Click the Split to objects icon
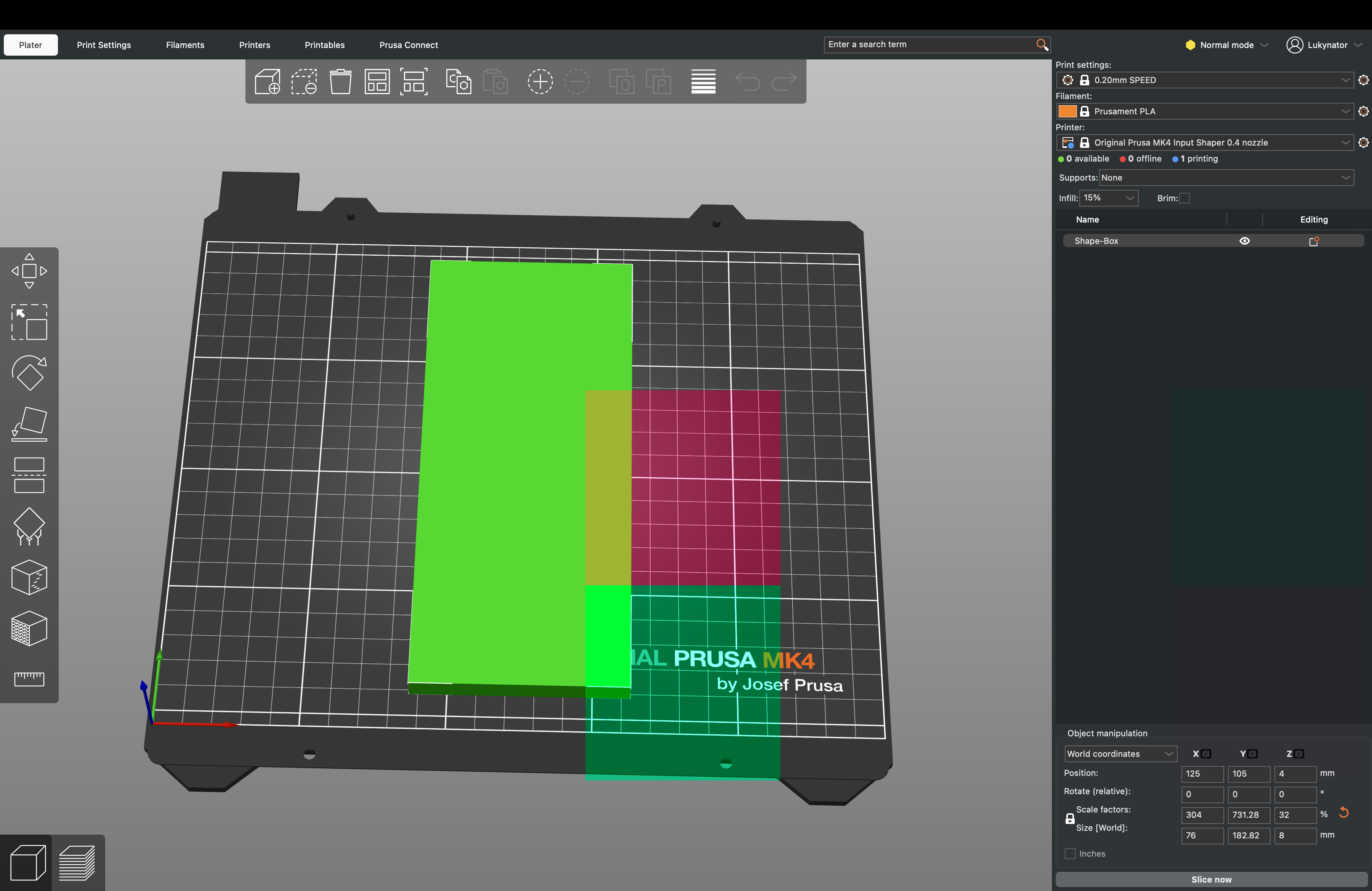 (x=622, y=81)
